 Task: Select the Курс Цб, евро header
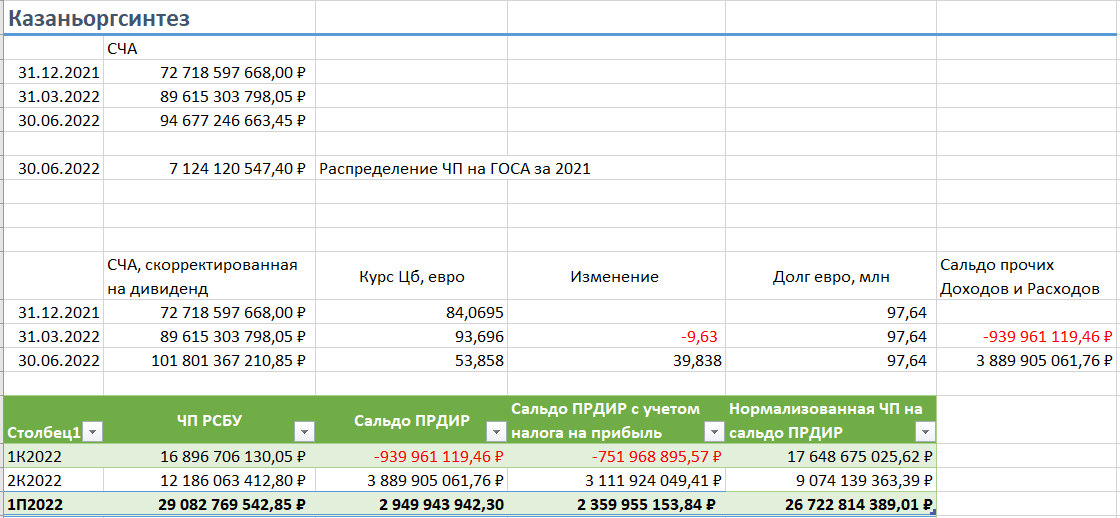(x=411, y=277)
